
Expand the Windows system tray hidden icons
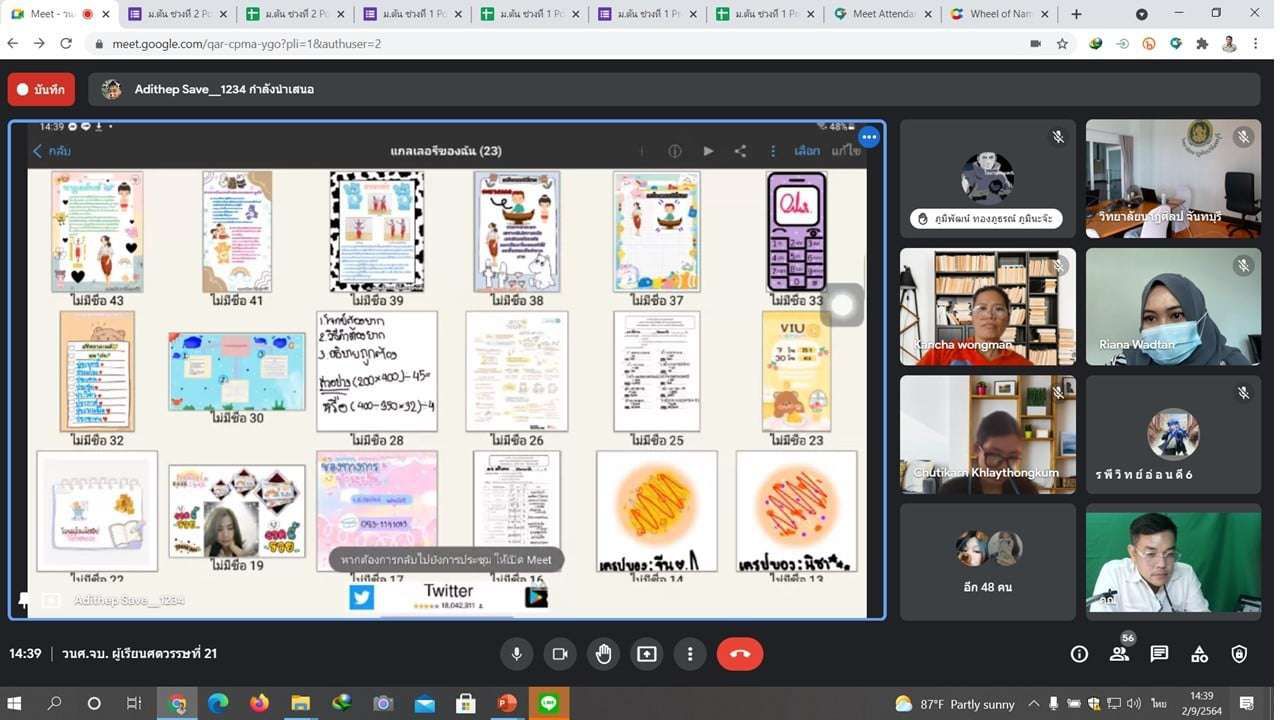(1034, 704)
